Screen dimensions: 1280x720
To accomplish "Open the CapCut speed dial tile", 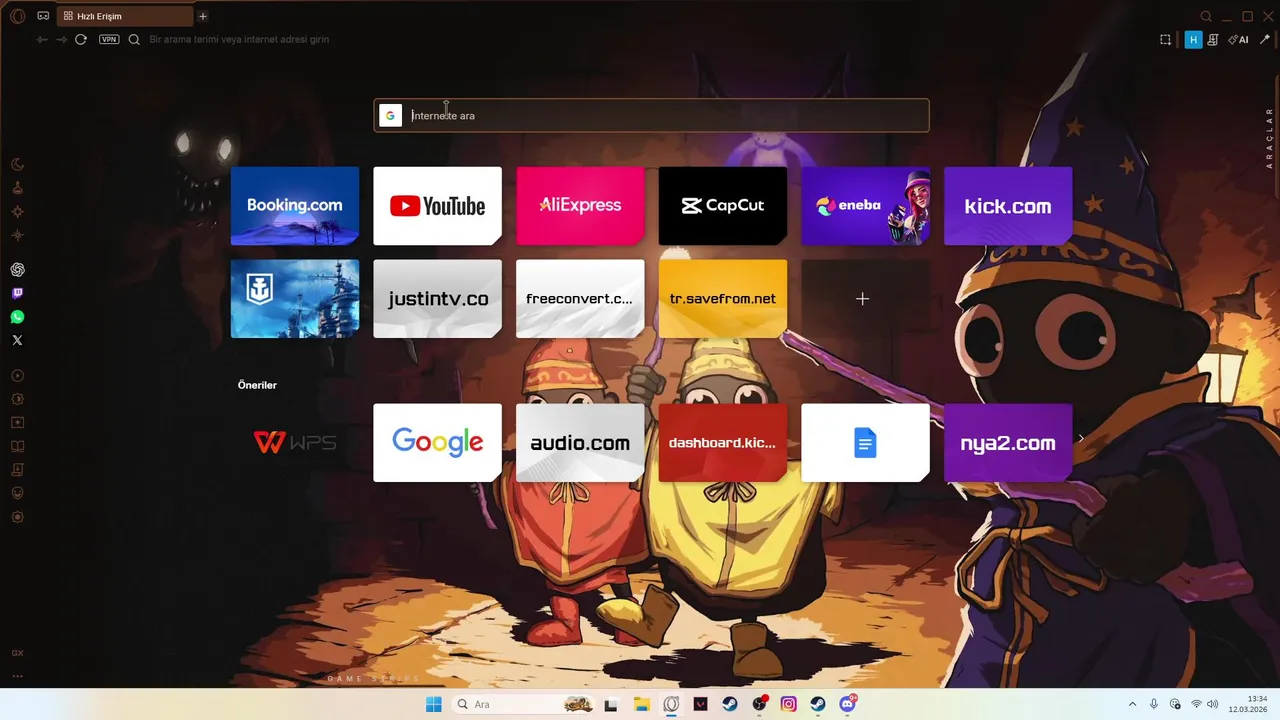I will [723, 206].
